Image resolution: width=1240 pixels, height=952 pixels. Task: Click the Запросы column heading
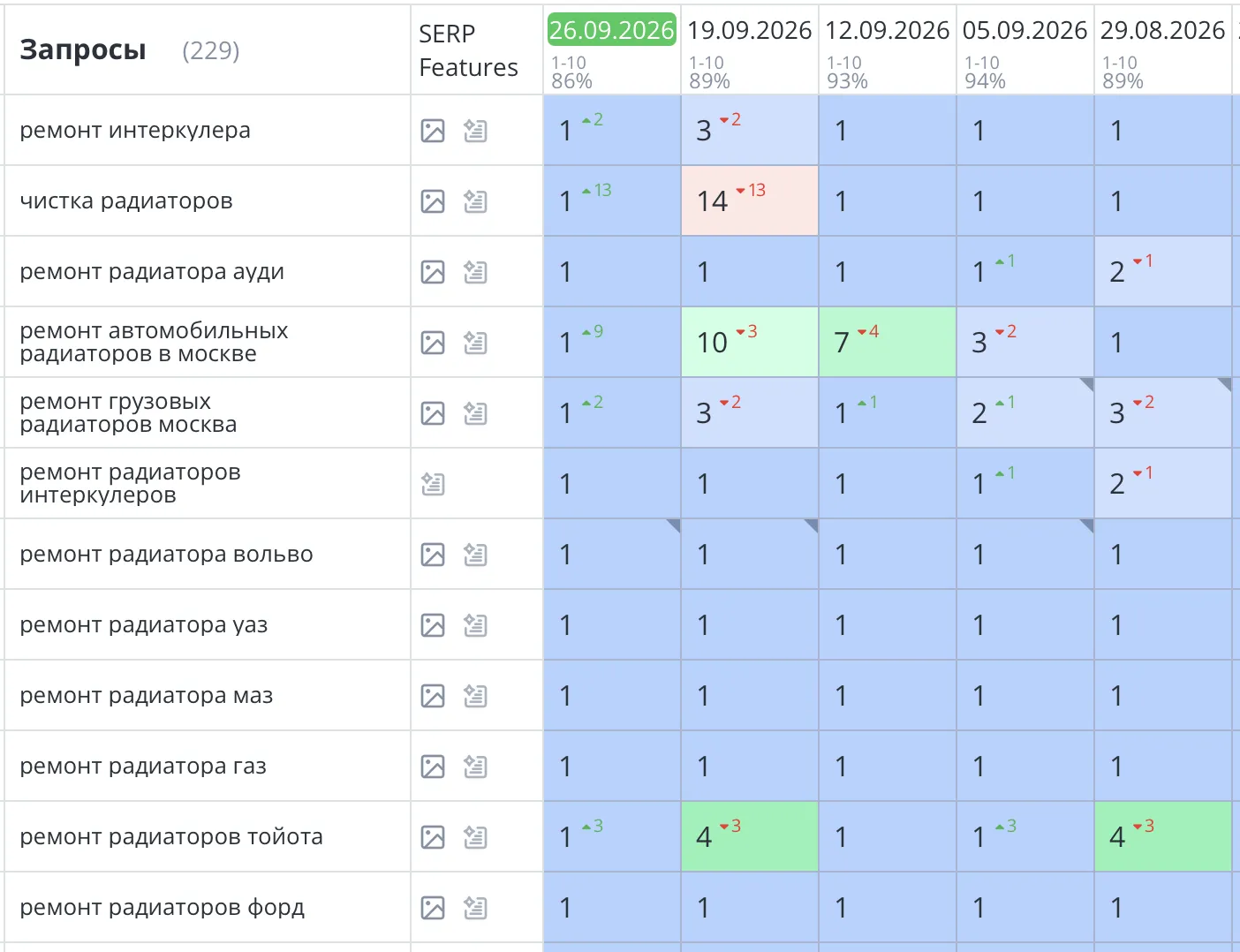point(83,50)
